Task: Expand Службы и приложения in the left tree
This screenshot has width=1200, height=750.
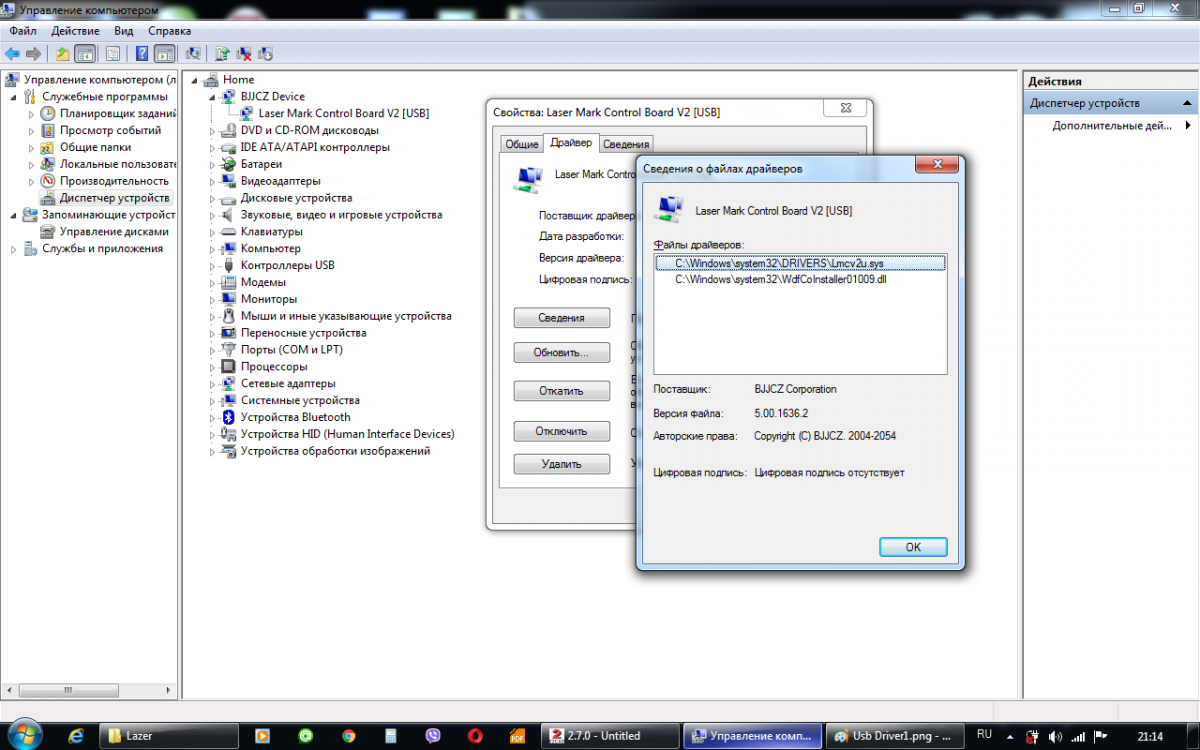Action: pyautogui.click(x=14, y=249)
